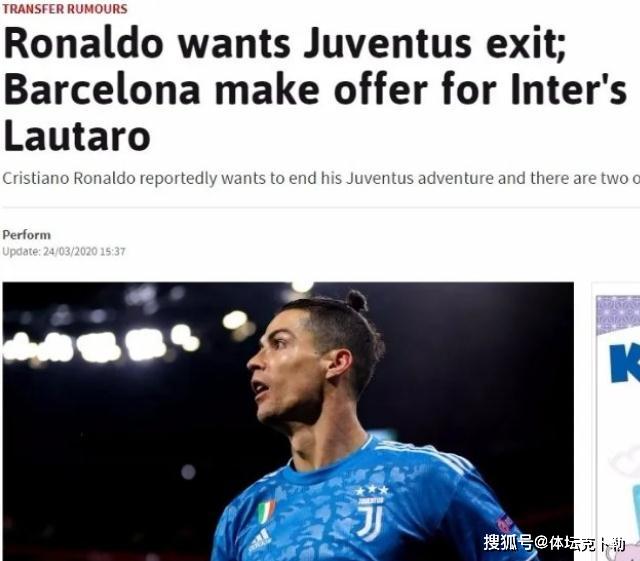The height and width of the screenshot is (561, 640).
Task: Click the three stars above the crest
Action: [371, 490]
